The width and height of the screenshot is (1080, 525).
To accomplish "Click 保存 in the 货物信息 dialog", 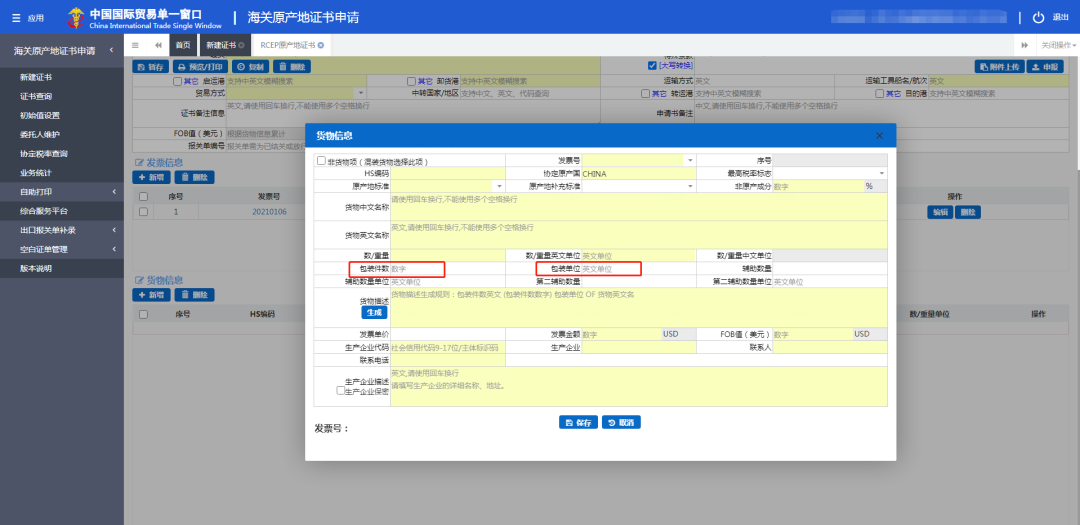I will pos(578,422).
